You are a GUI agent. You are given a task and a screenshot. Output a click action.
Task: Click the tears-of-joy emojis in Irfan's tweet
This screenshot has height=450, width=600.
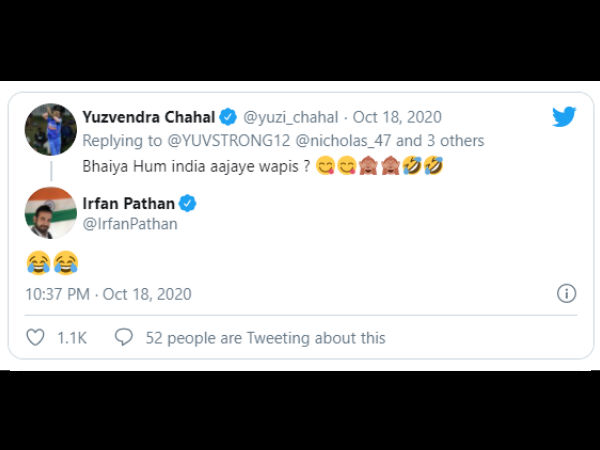pos(51,263)
